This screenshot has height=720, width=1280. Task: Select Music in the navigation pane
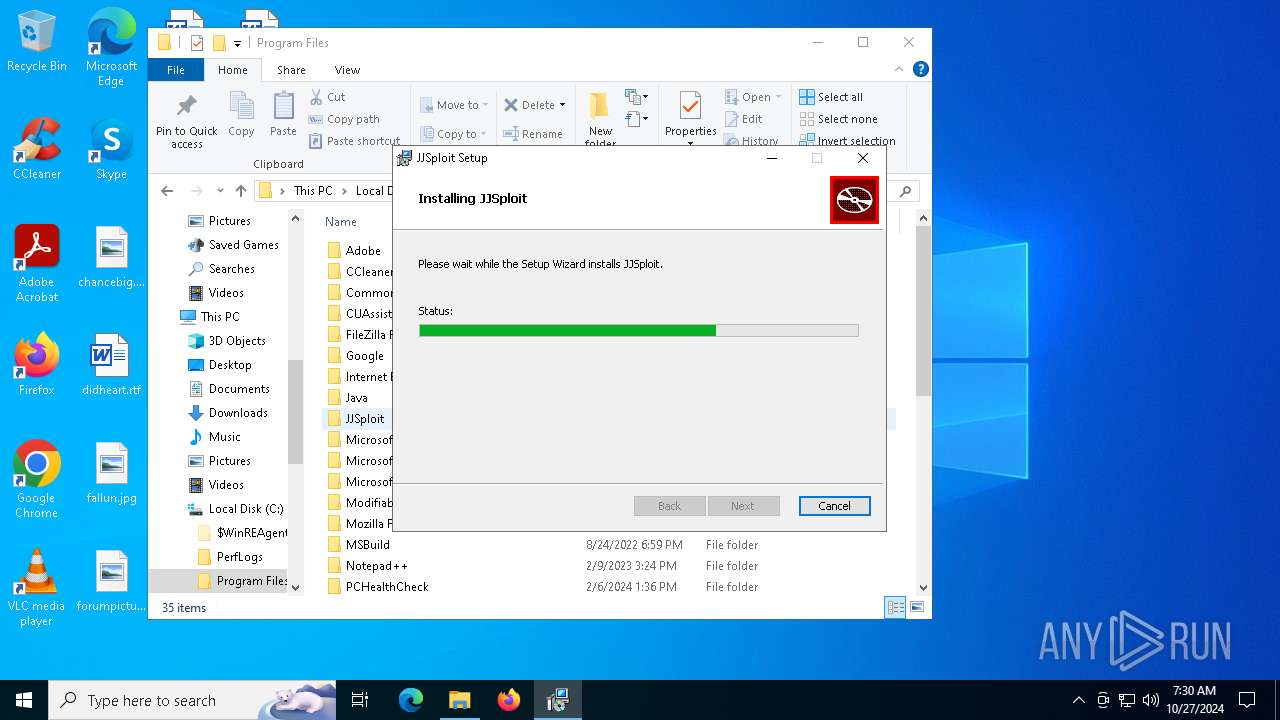[224, 437]
